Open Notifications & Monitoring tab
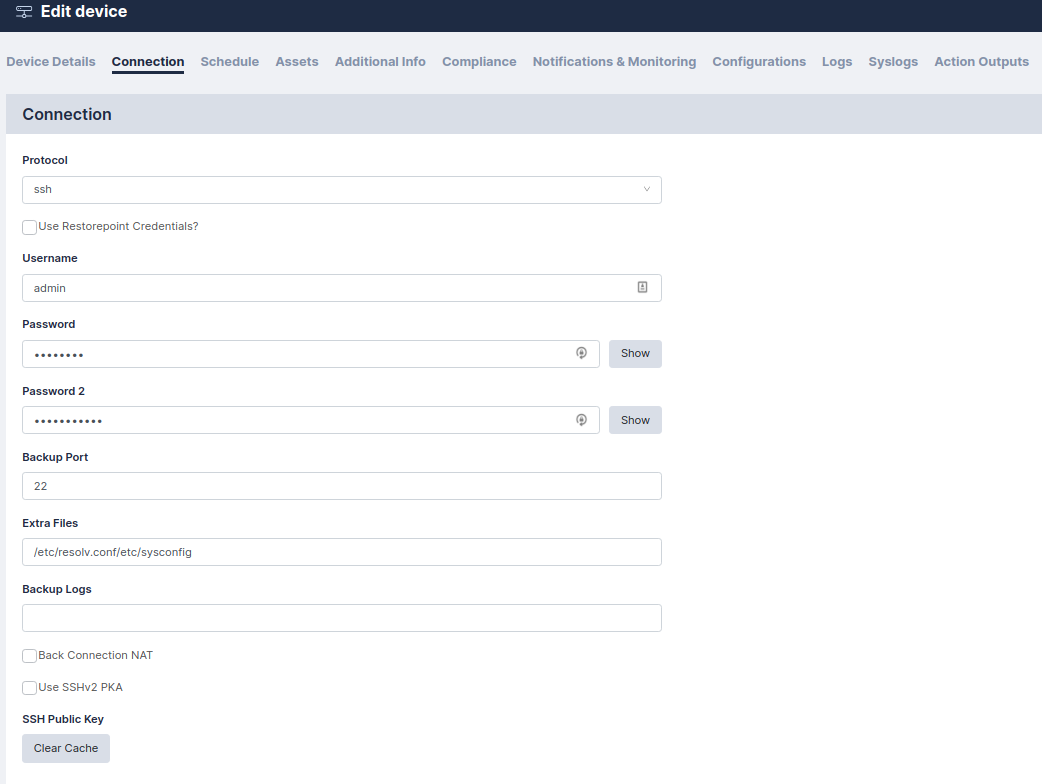The image size is (1042, 784). click(x=615, y=62)
